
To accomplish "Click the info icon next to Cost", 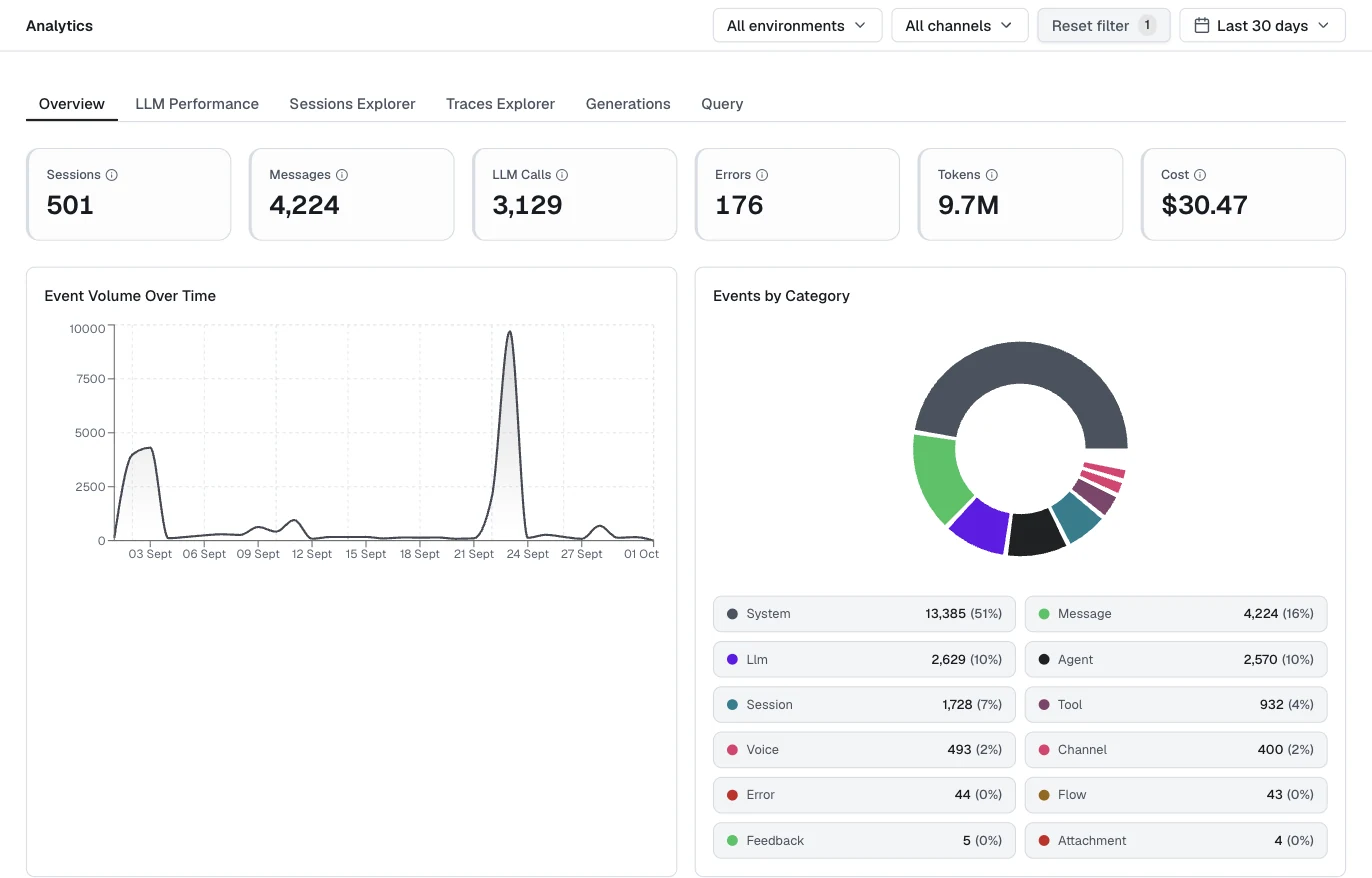I will 1200,175.
